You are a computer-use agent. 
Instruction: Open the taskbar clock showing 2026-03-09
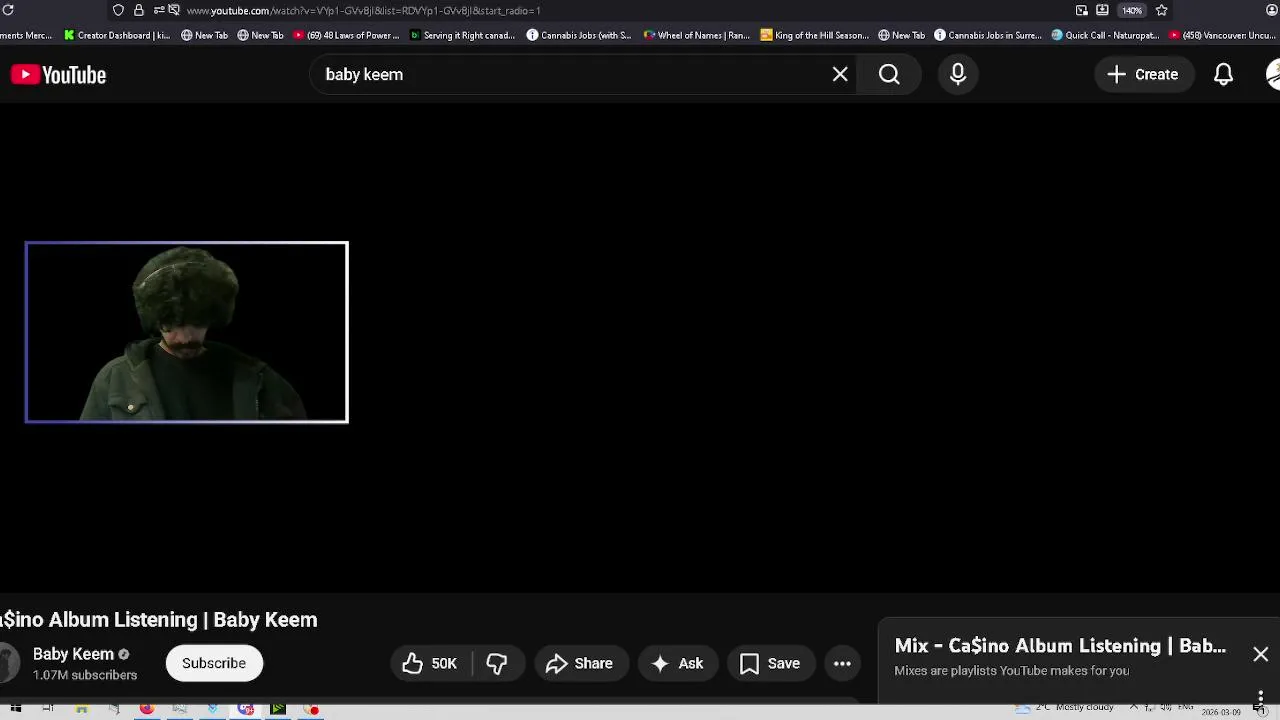pyautogui.click(x=1221, y=712)
